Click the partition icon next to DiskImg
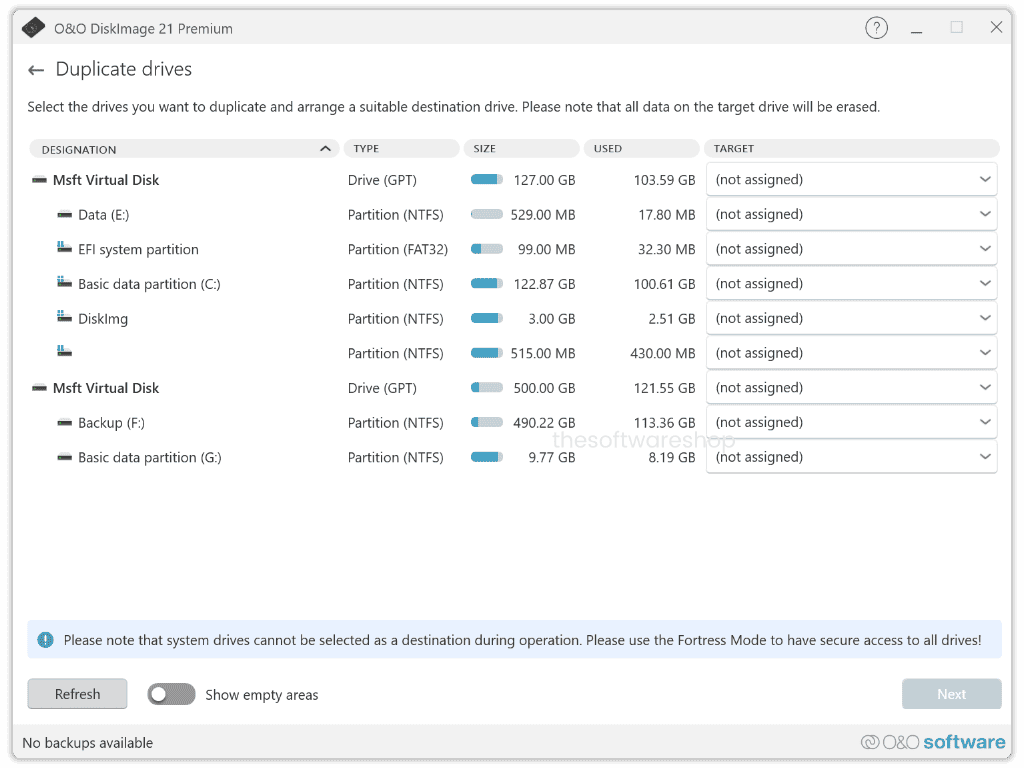The height and width of the screenshot is (768, 1024). point(64,317)
